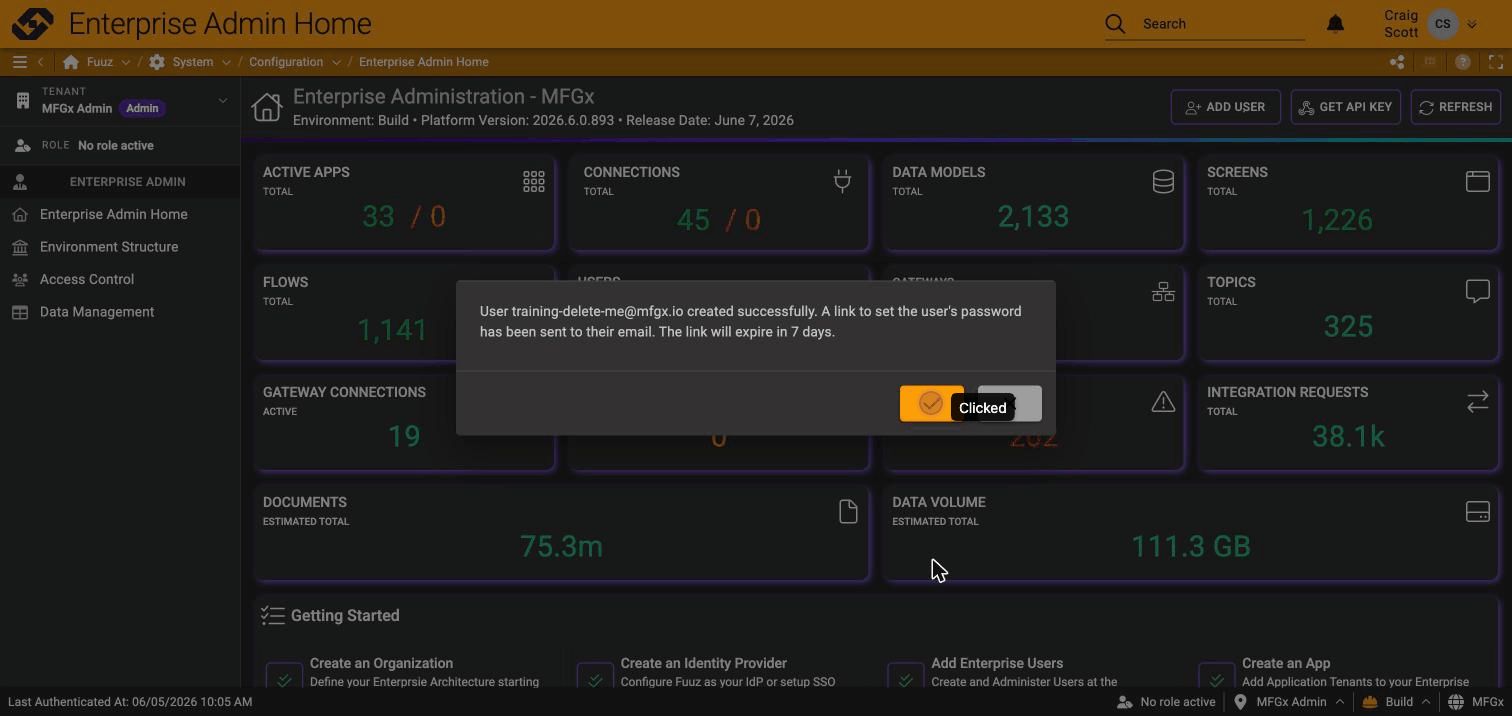Click the search magnifier icon
Viewport: 1512px width, 716px height.
[x=1115, y=24]
